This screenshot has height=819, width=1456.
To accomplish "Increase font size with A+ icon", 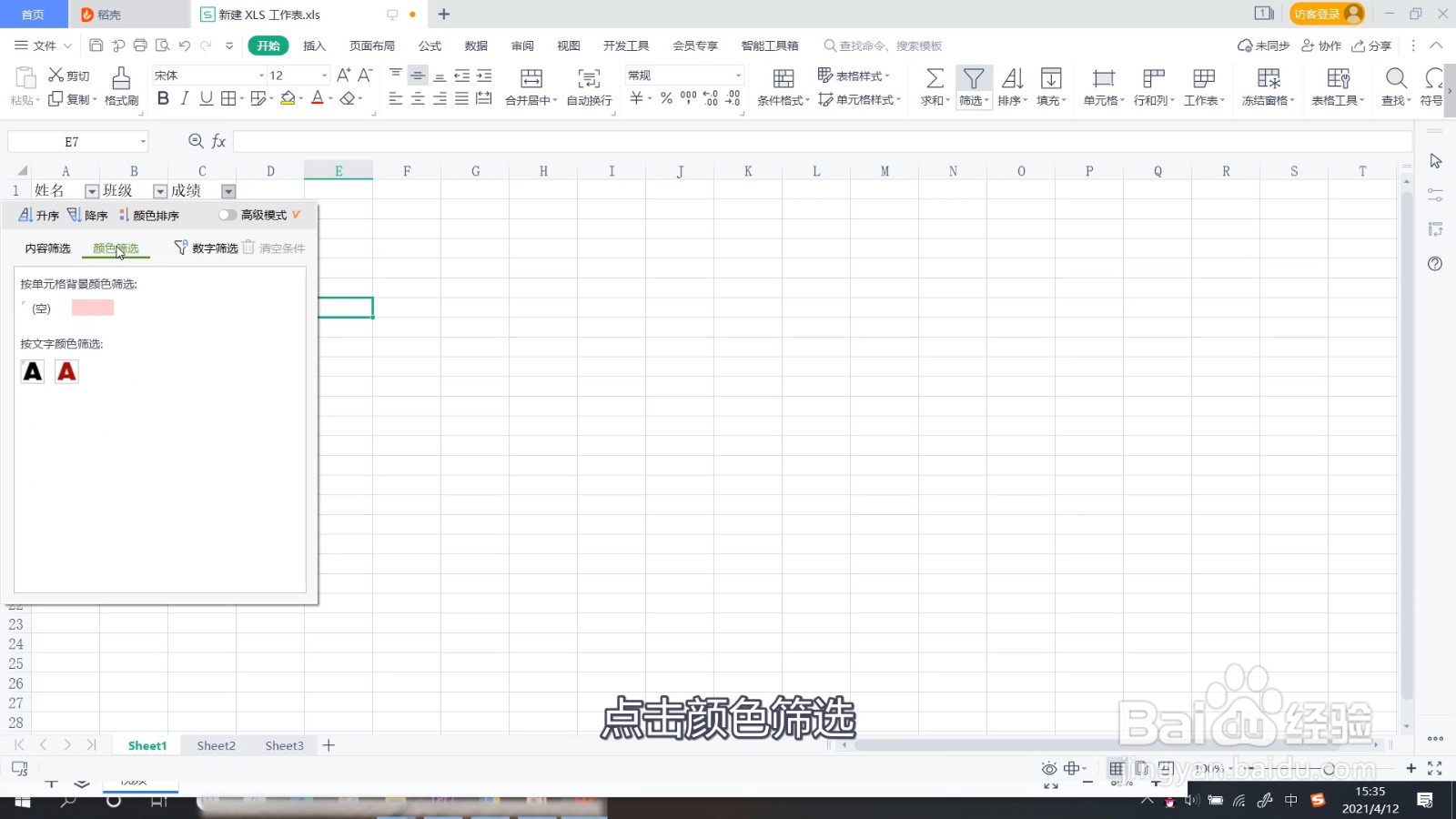I will tap(343, 76).
